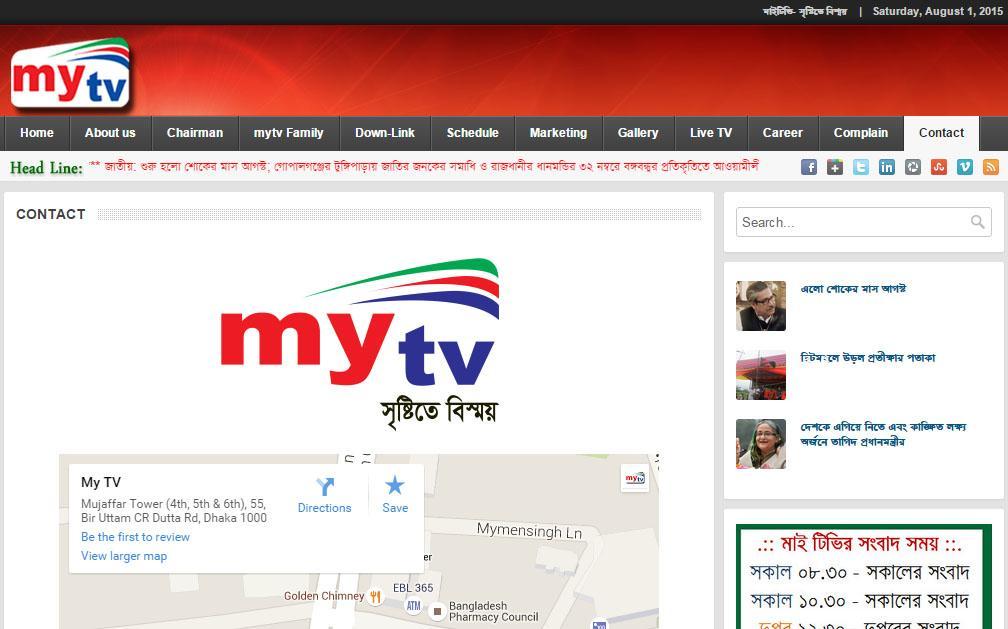Select the Vimeo icon
The image size is (1008, 629).
point(963,167)
